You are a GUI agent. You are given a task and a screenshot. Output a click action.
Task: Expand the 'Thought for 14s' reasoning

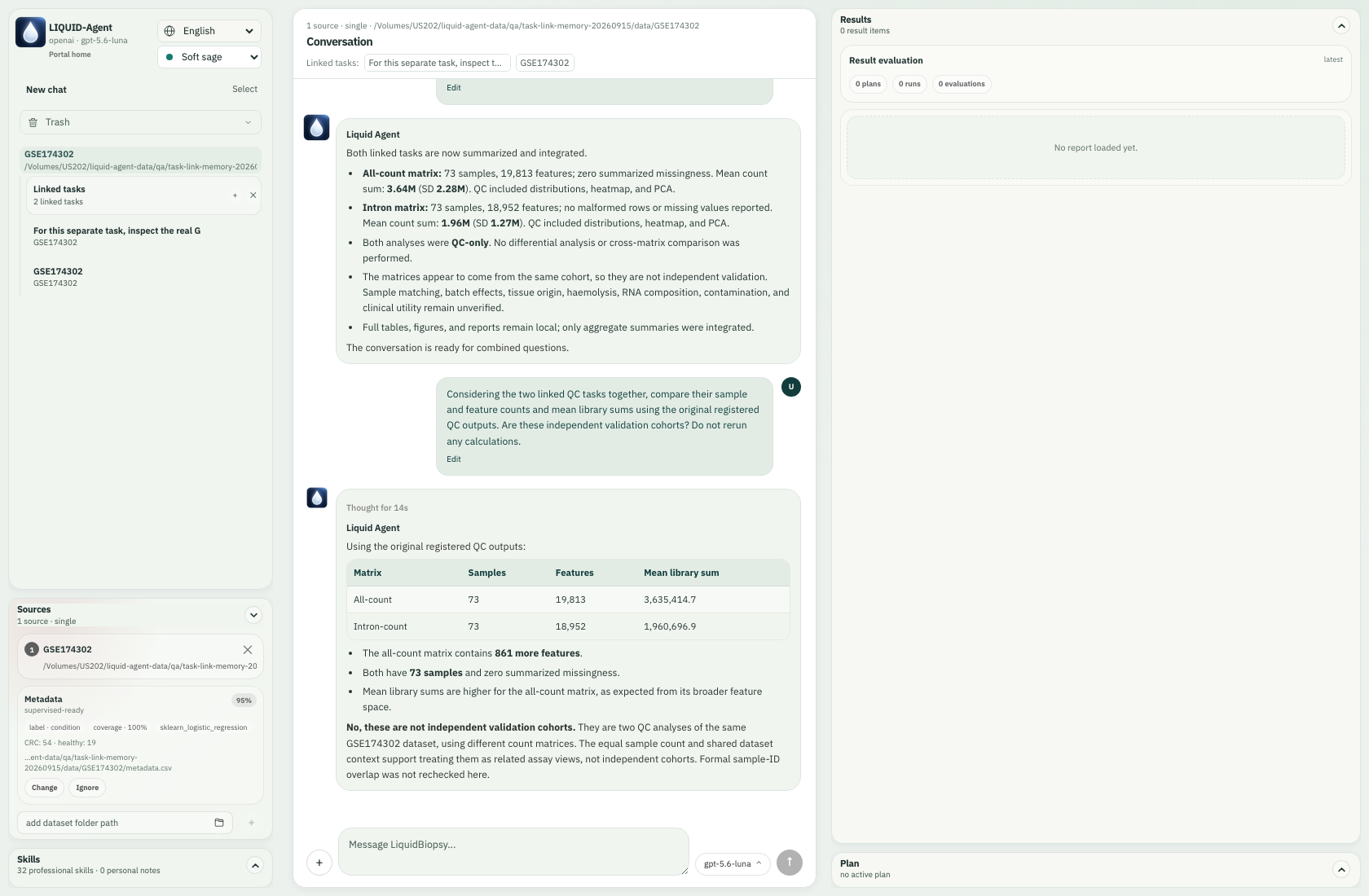(x=377, y=507)
